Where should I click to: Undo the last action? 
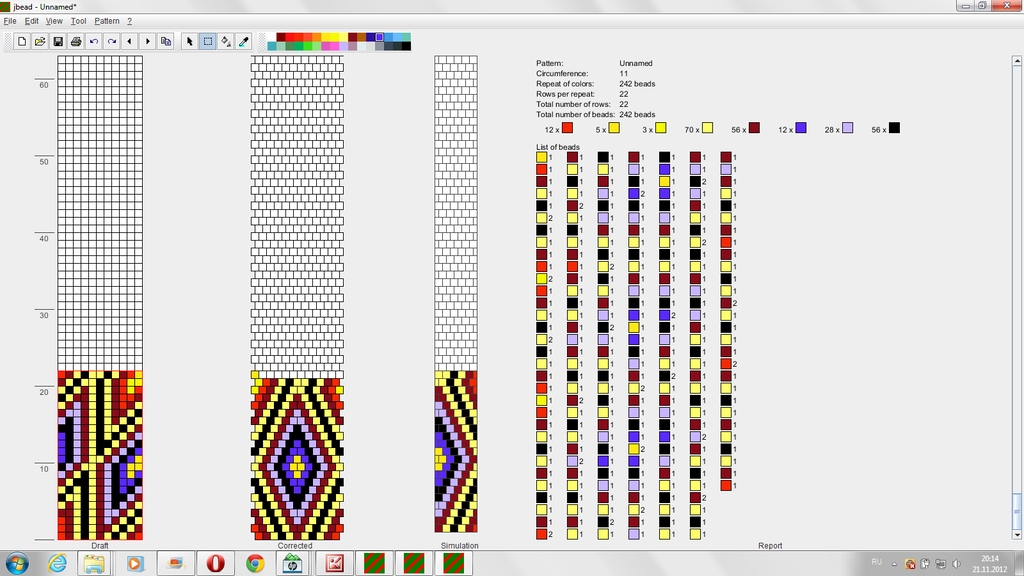click(x=94, y=42)
